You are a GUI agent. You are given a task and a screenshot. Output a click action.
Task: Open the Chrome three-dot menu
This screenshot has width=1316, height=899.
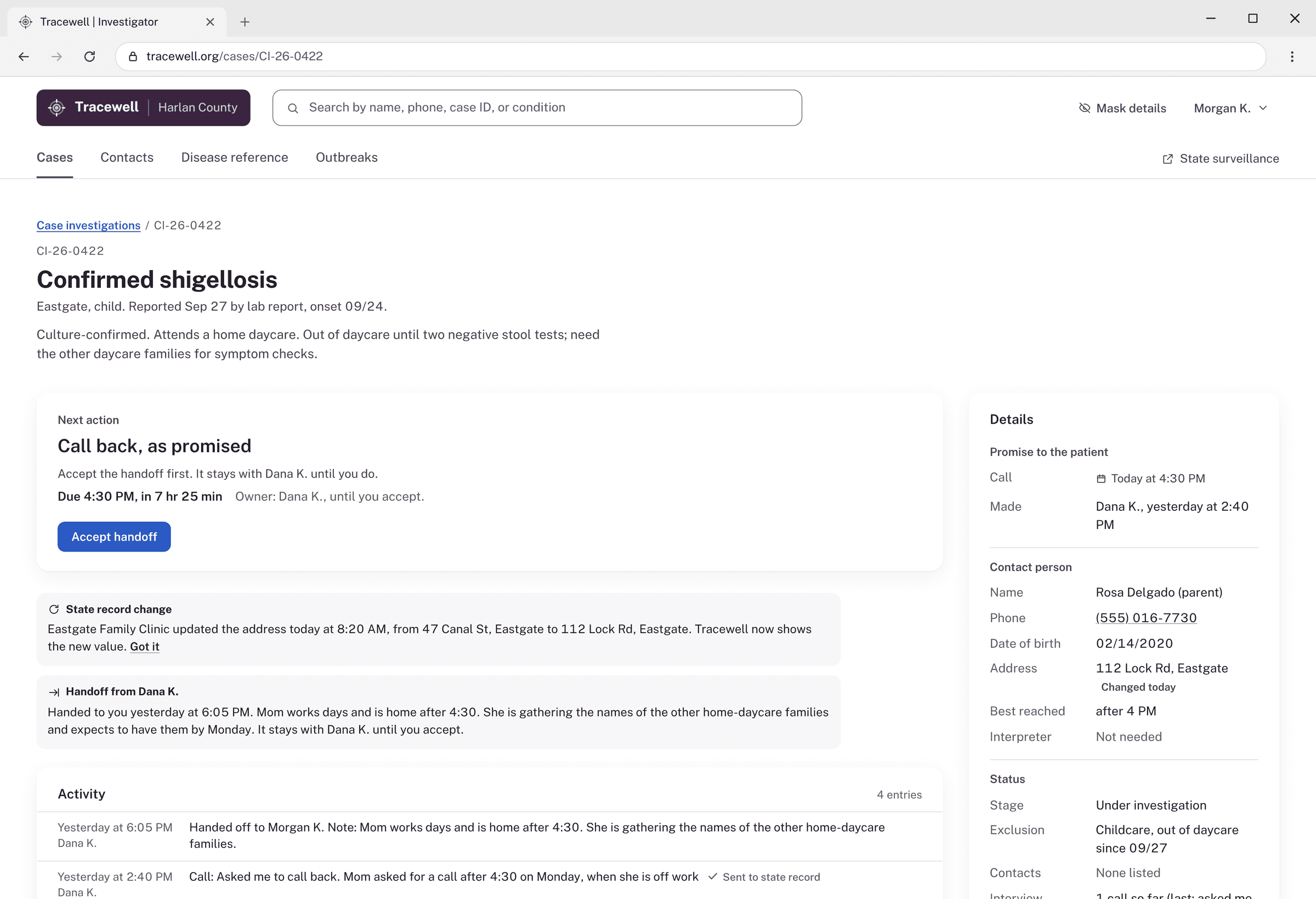(x=1292, y=56)
